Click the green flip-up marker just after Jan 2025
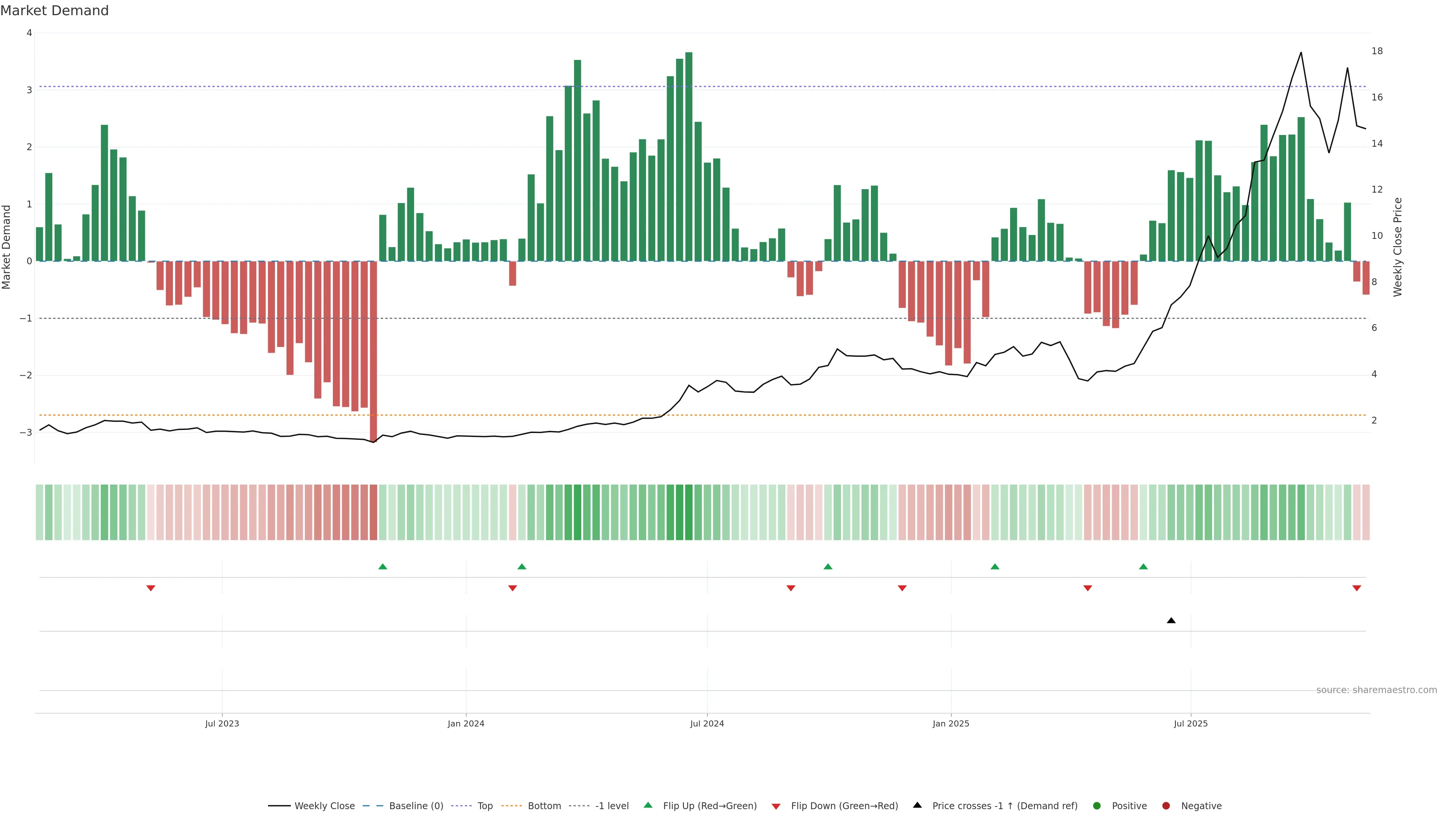 [995, 566]
